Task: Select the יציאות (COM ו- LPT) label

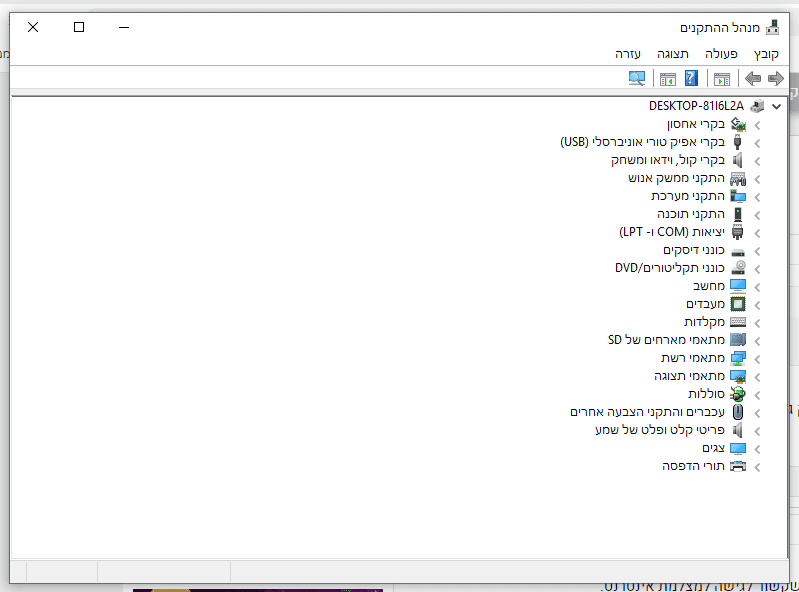Action: [x=672, y=232]
